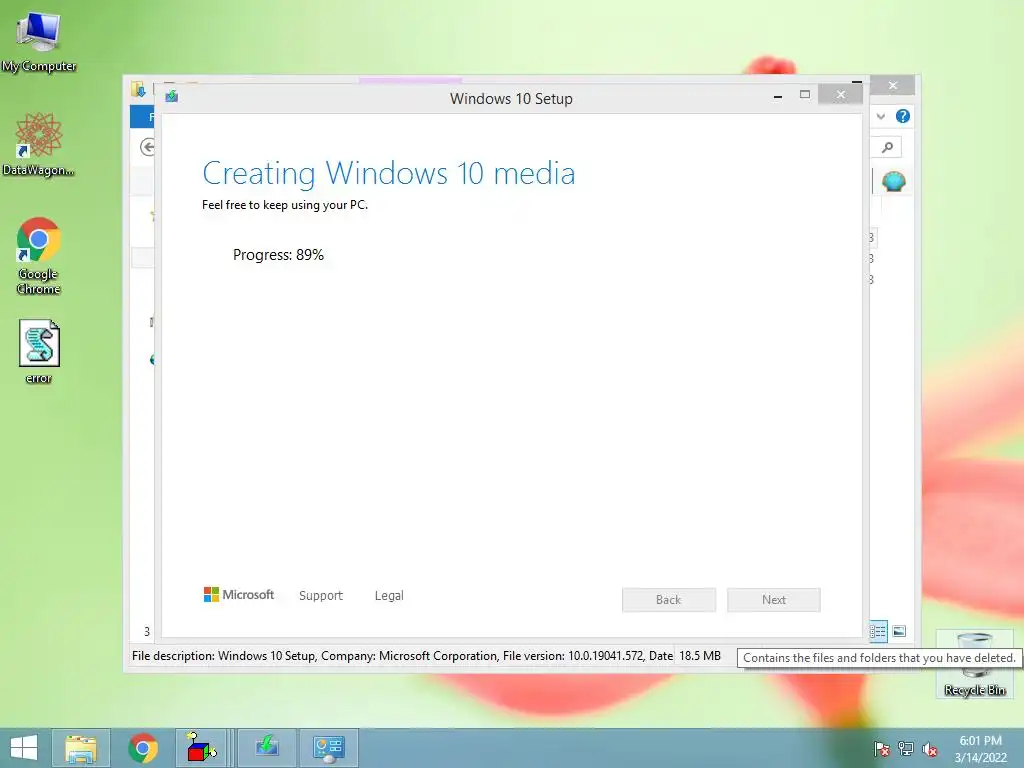
Task: Click the Action Center flag tray icon
Action: (882, 748)
